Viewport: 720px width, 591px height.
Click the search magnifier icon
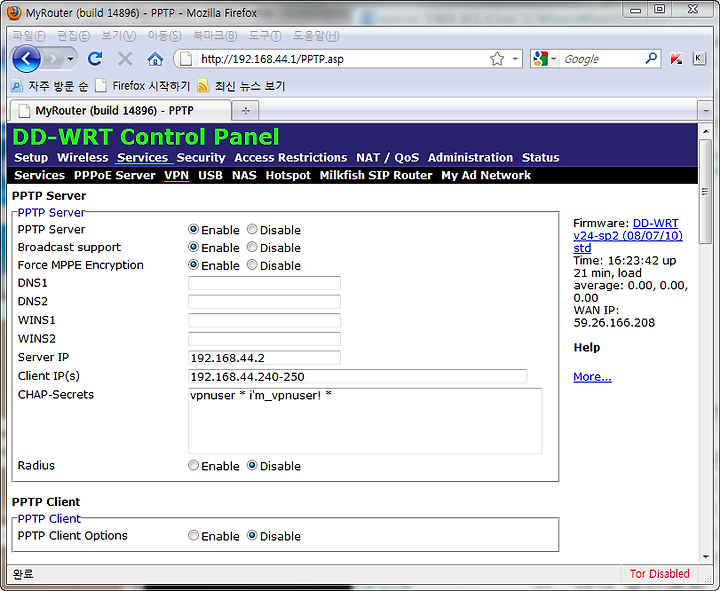tap(651, 58)
